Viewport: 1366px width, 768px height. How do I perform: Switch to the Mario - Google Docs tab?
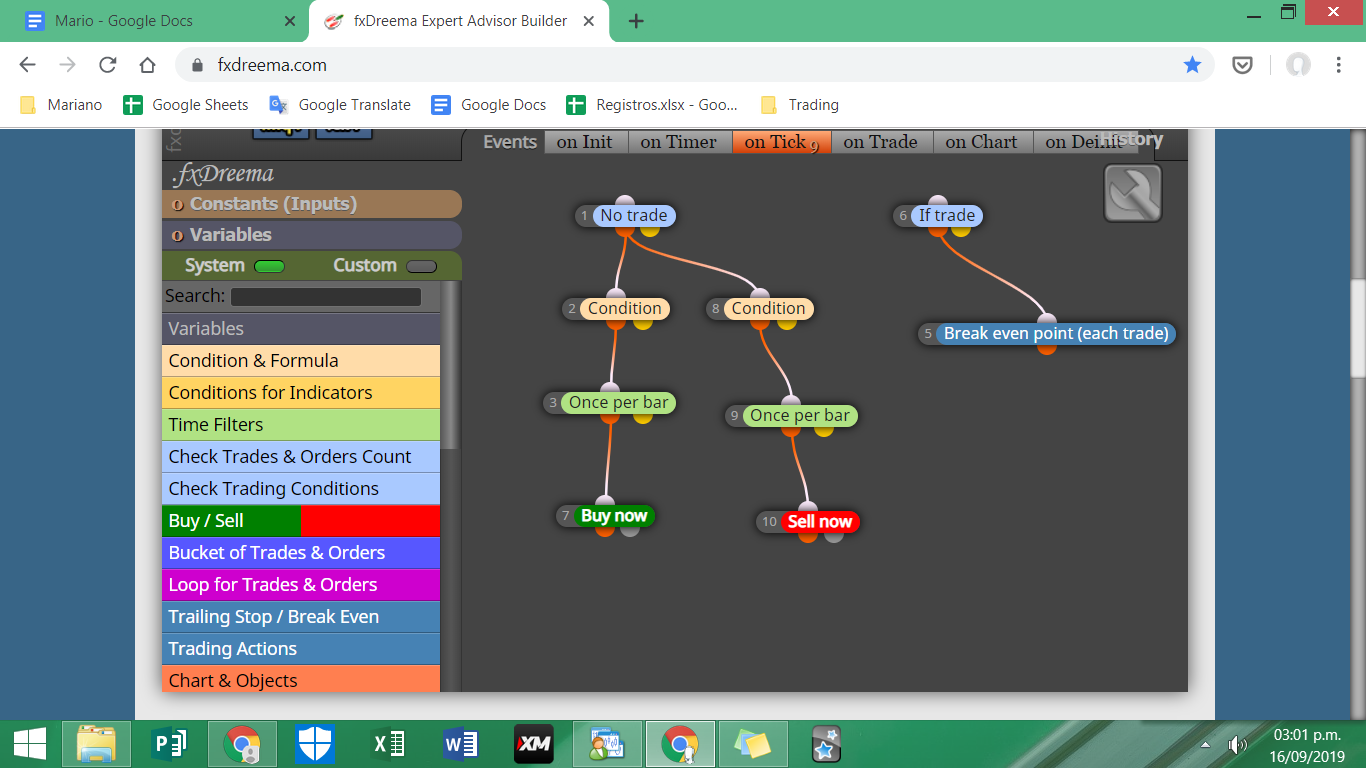[156, 21]
